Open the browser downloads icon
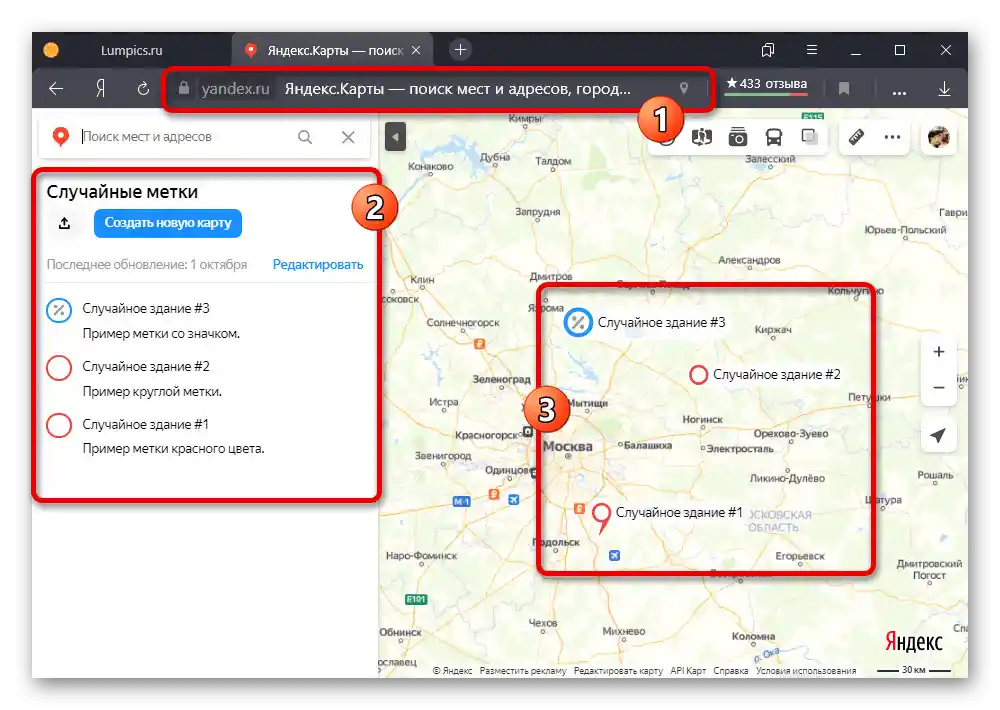The height and width of the screenshot is (710, 1000). click(945, 89)
